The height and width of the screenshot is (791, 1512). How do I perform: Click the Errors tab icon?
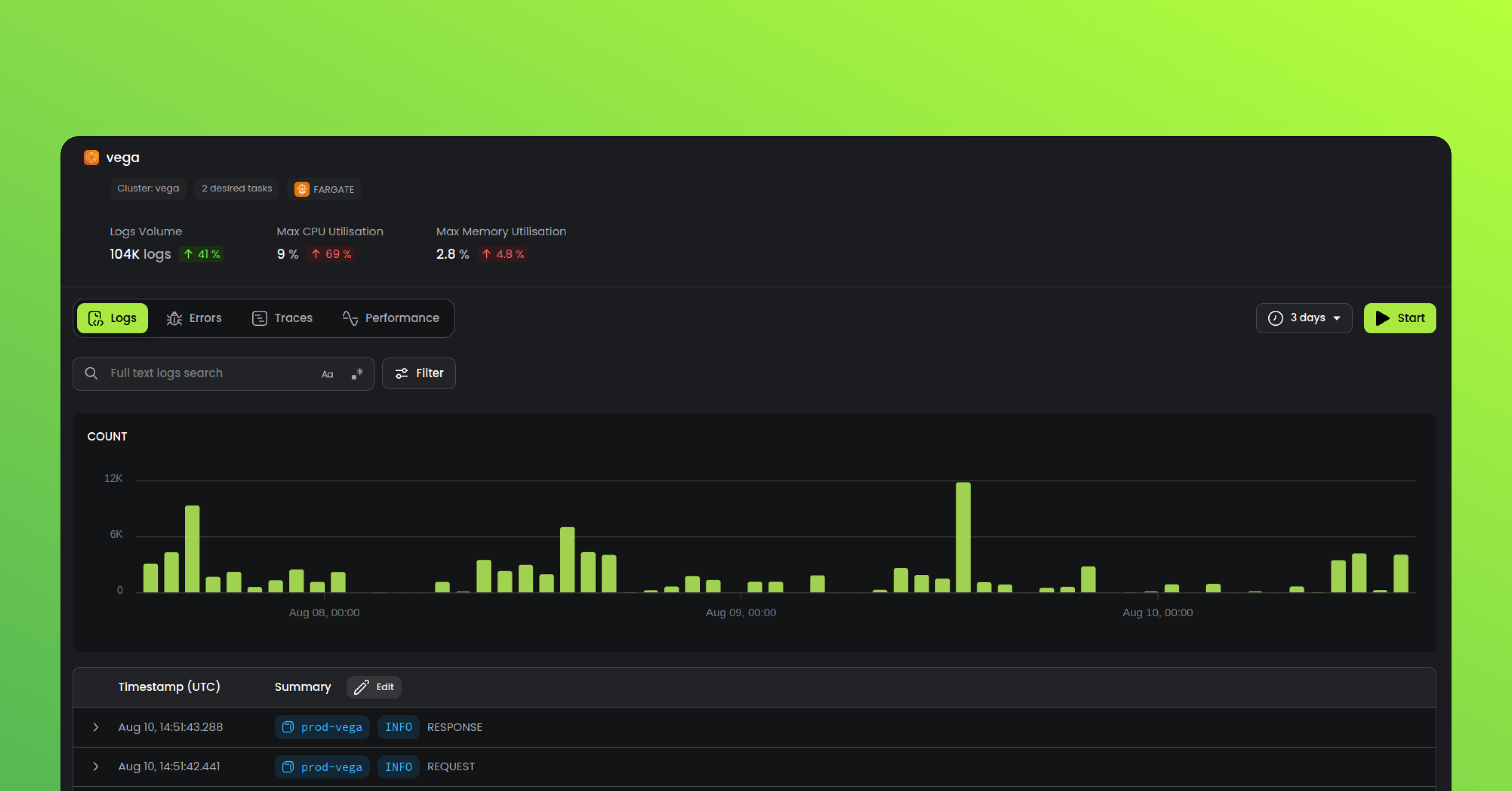click(174, 318)
